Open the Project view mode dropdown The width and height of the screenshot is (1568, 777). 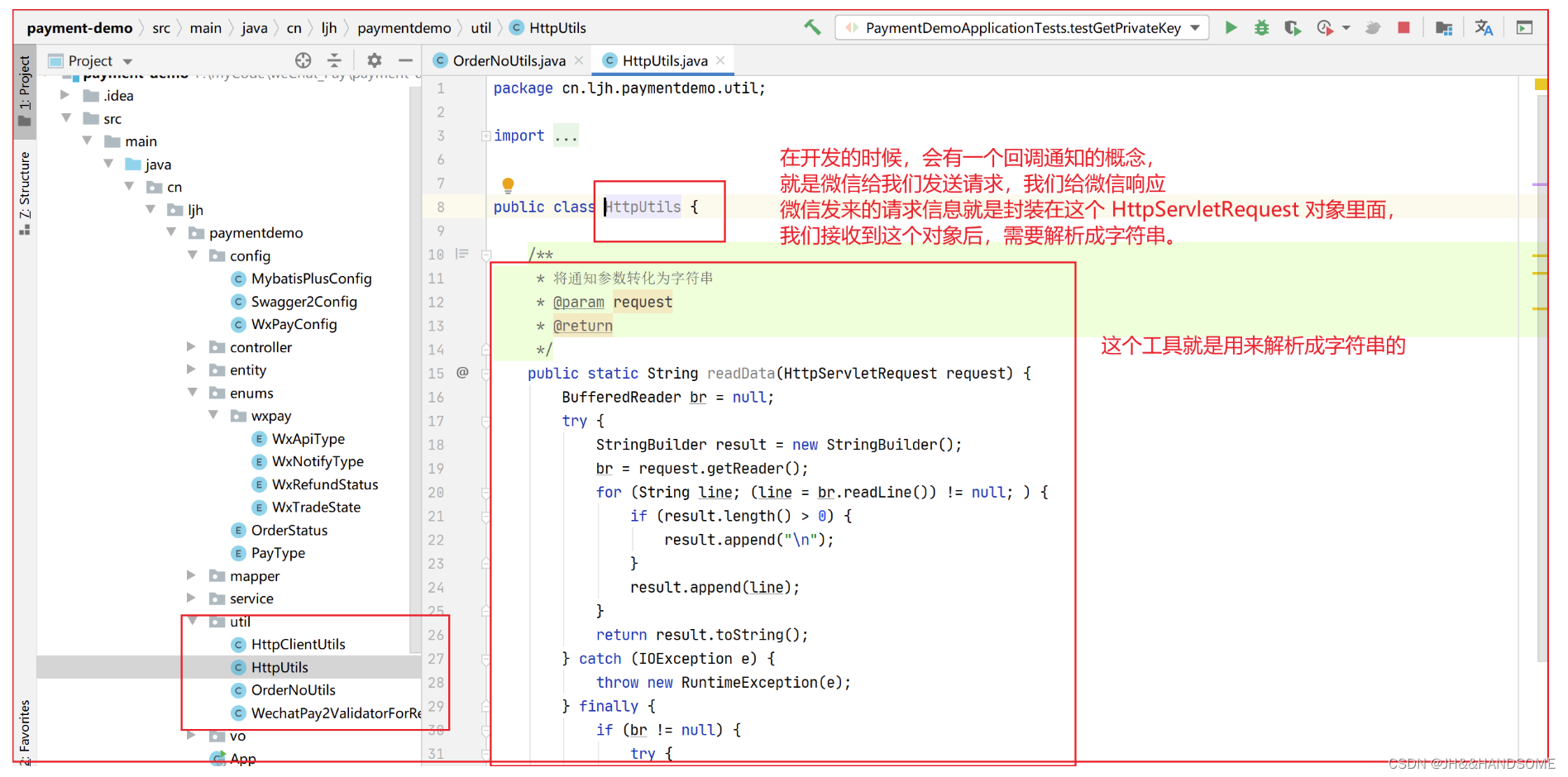(x=127, y=61)
